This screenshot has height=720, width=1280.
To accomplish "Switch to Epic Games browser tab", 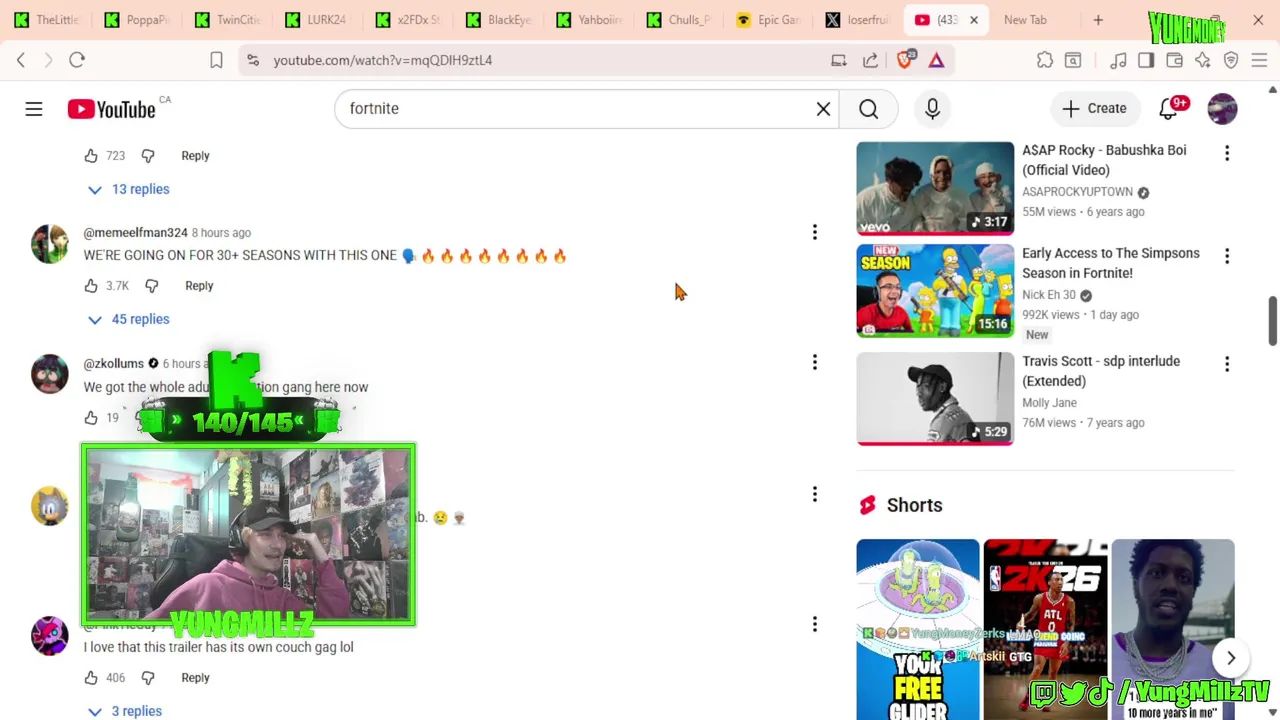I will (768, 20).
